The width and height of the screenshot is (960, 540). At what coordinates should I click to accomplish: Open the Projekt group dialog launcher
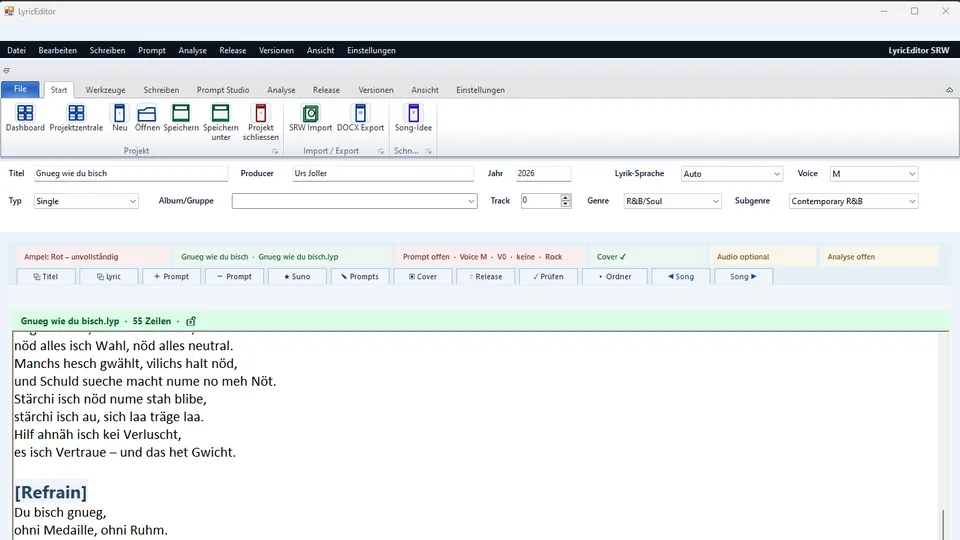[x=275, y=151]
